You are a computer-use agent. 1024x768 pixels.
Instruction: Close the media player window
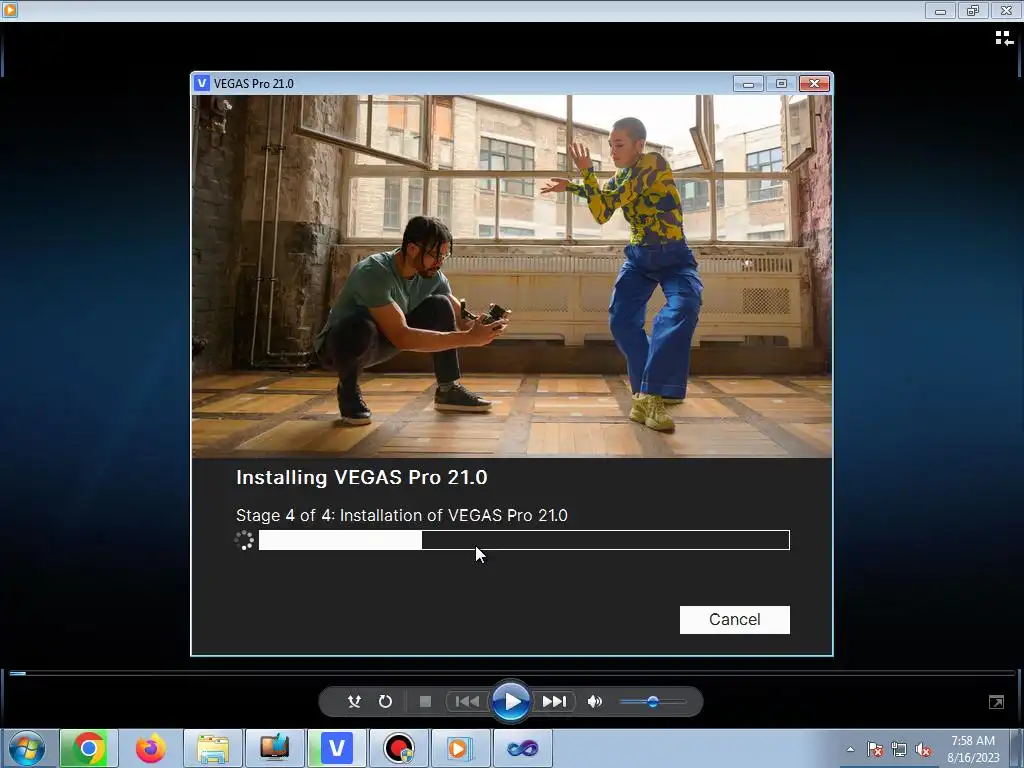(1006, 10)
